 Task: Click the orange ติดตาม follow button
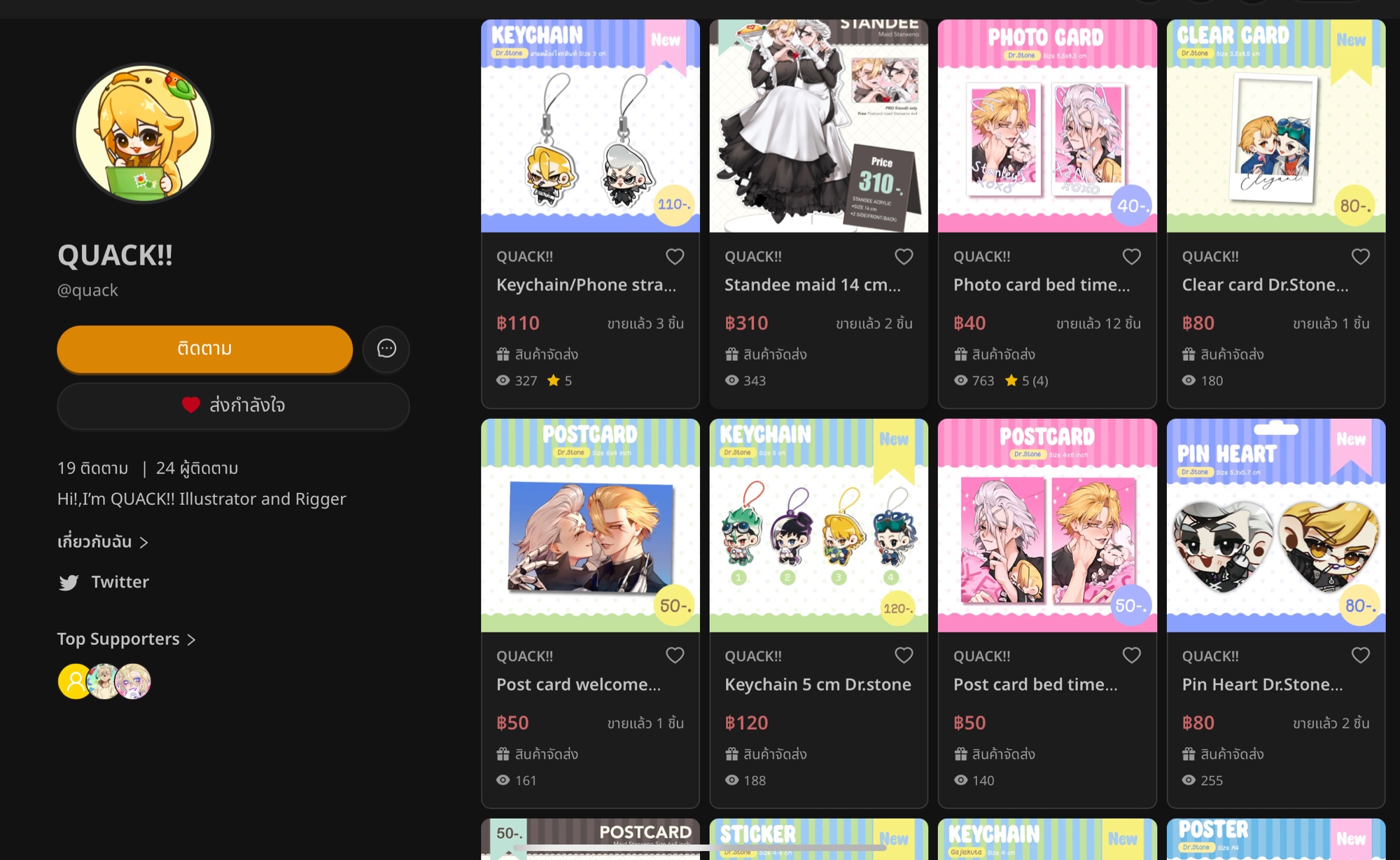pos(204,349)
